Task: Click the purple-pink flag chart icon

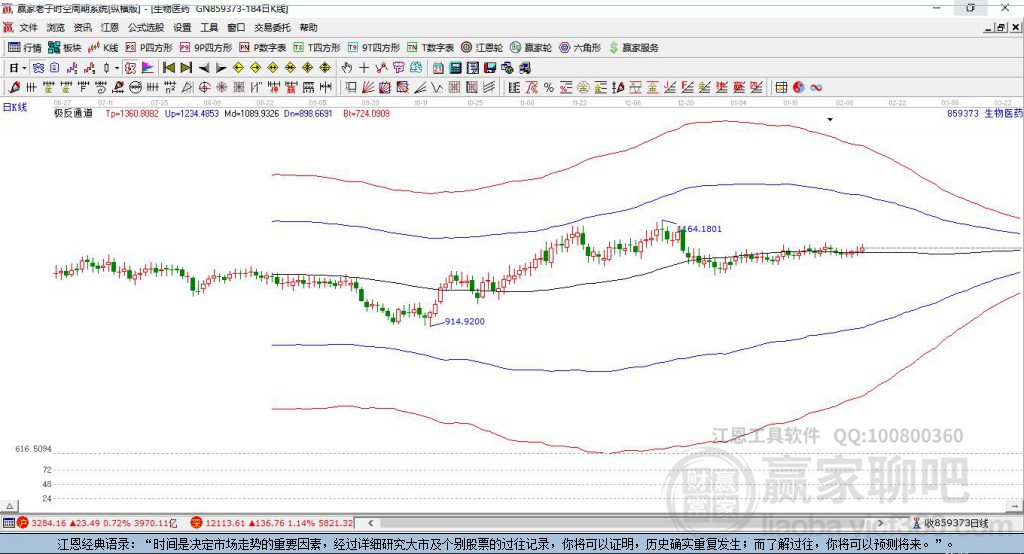Action: (148, 68)
